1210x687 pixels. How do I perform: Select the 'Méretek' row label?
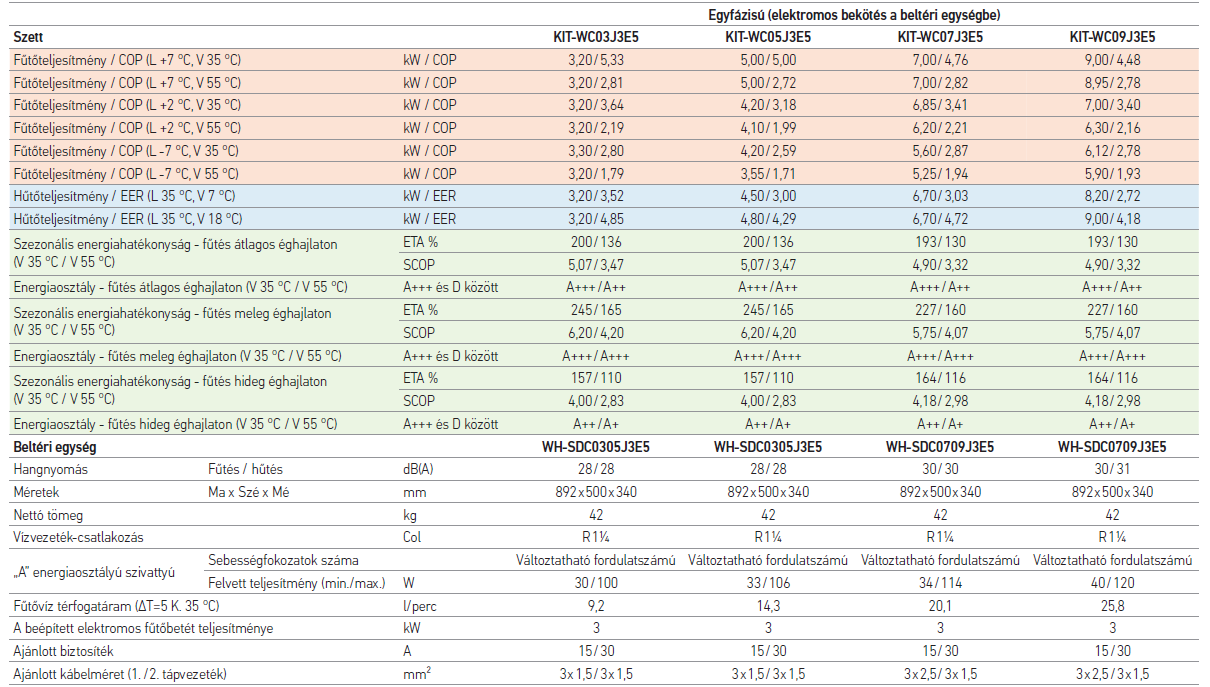36,492
